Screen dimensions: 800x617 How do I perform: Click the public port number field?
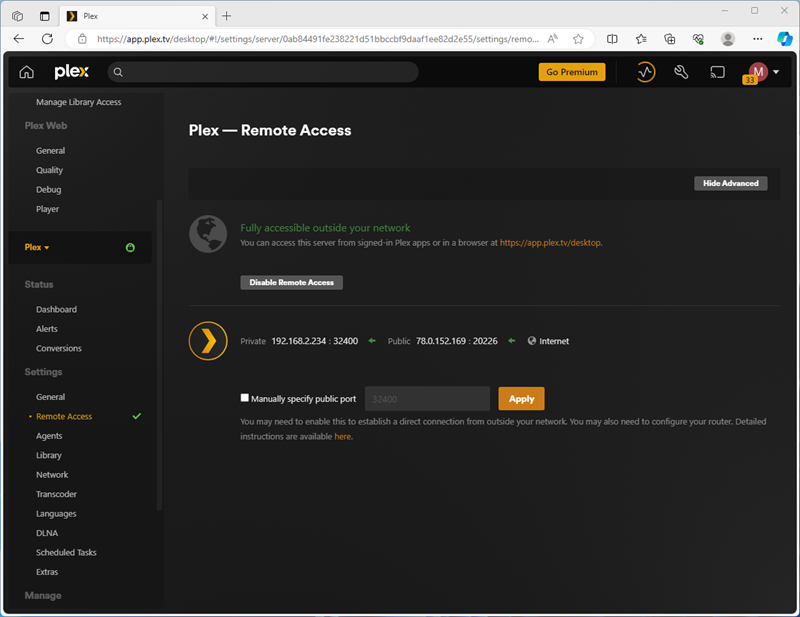[427, 398]
